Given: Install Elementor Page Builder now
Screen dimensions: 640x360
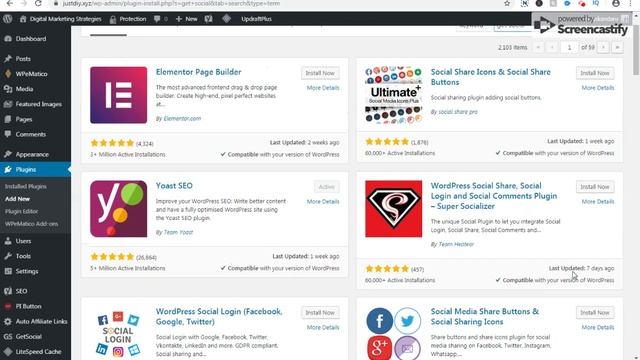Looking at the screenshot, I should 320,73.
